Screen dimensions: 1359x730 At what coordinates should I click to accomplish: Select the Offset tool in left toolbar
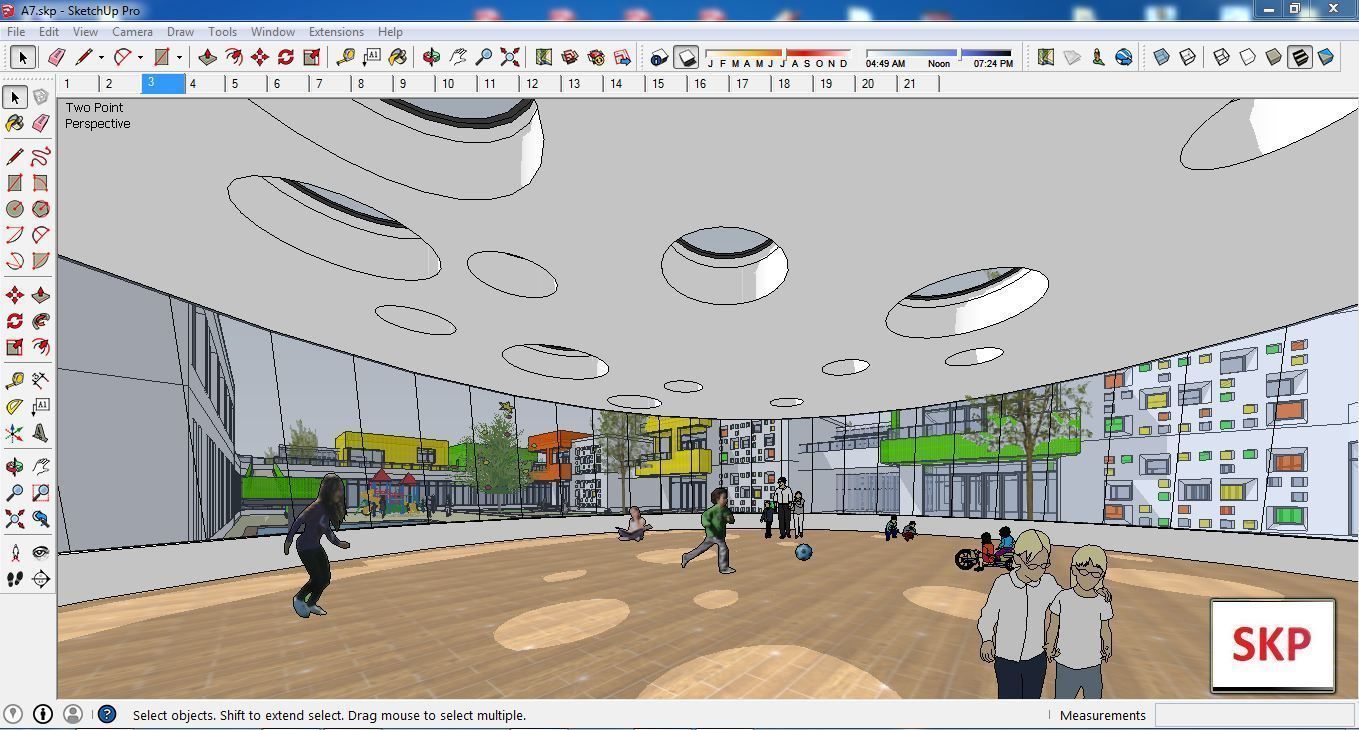pyautogui.click(x=41, y=347)
